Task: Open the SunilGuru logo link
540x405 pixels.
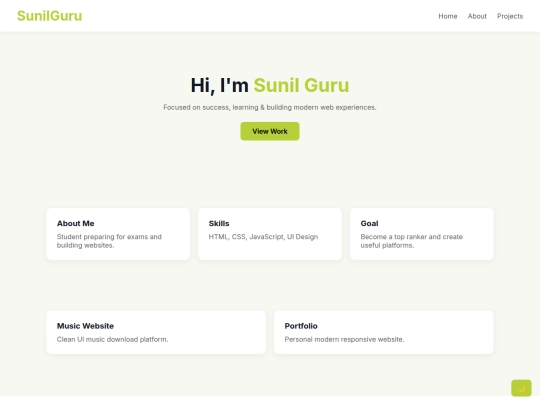Action: (x=50, y=16)
